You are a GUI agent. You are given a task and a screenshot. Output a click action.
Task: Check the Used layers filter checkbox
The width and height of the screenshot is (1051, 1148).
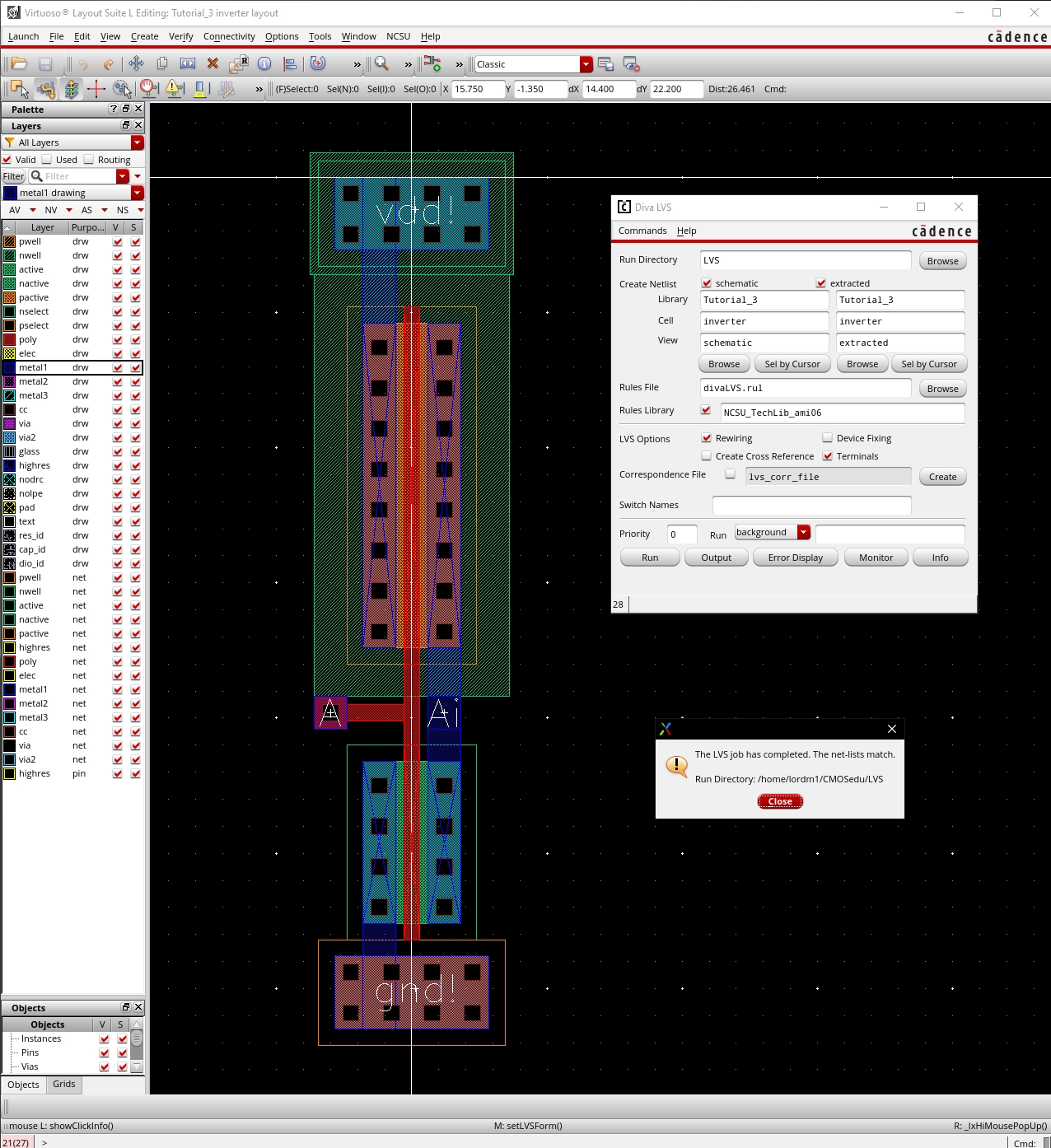click(x=47, y=160)
